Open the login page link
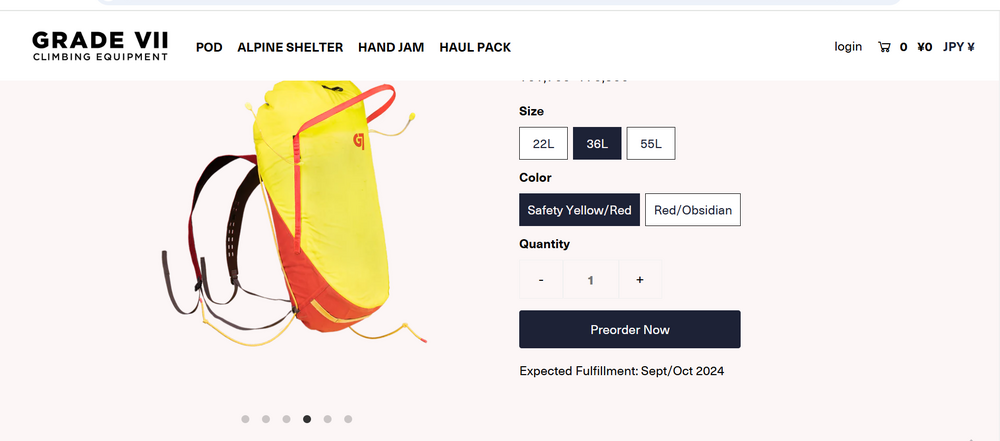This screenshot has height=441, width=1000. coord(848,47)
